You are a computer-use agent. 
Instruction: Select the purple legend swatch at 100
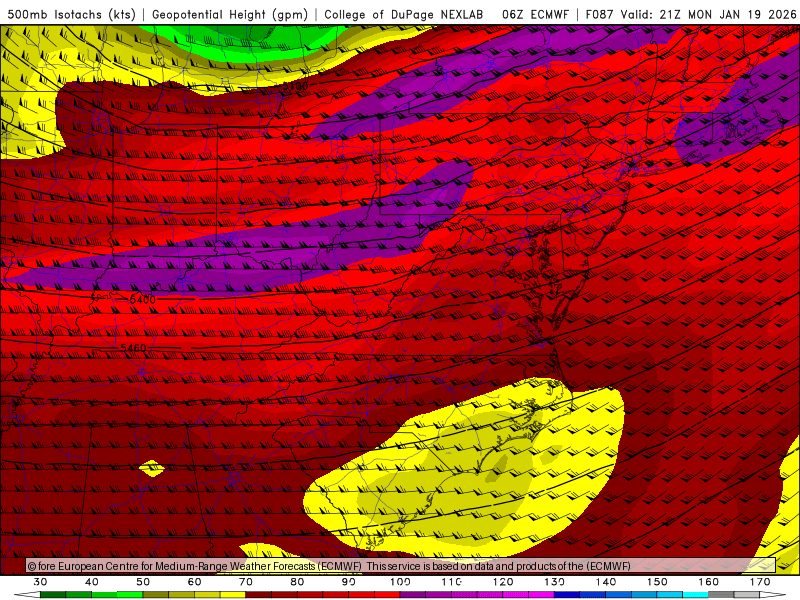[413, 595]
